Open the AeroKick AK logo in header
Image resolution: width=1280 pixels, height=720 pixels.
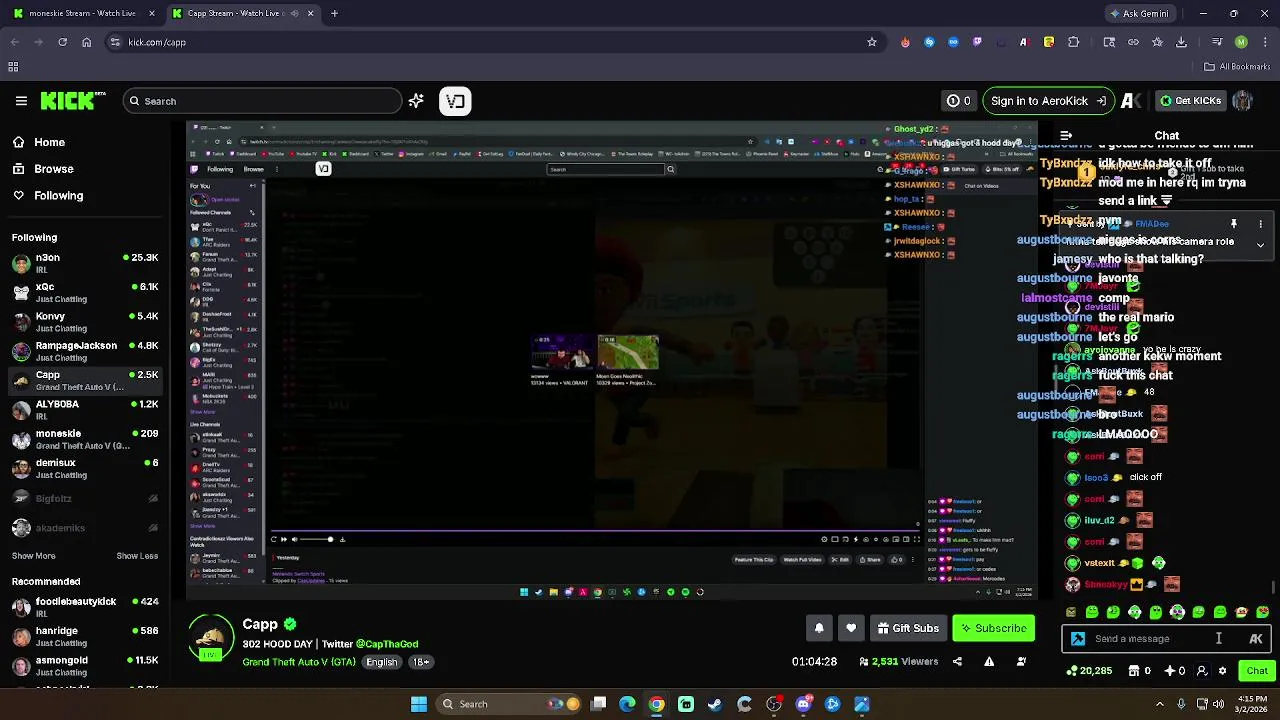click(x=1131, y=101)
